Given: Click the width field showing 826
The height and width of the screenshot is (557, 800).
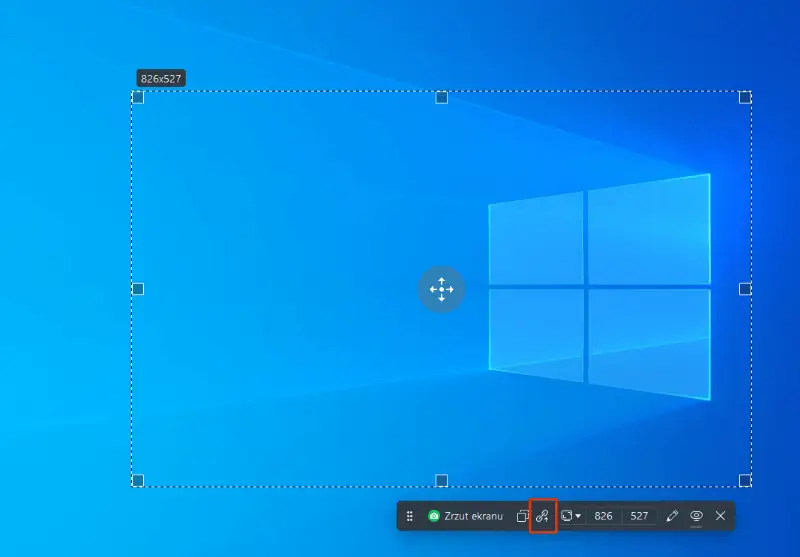Looking at the screenshot, I should pyautogui.click(x=603, y=516).
